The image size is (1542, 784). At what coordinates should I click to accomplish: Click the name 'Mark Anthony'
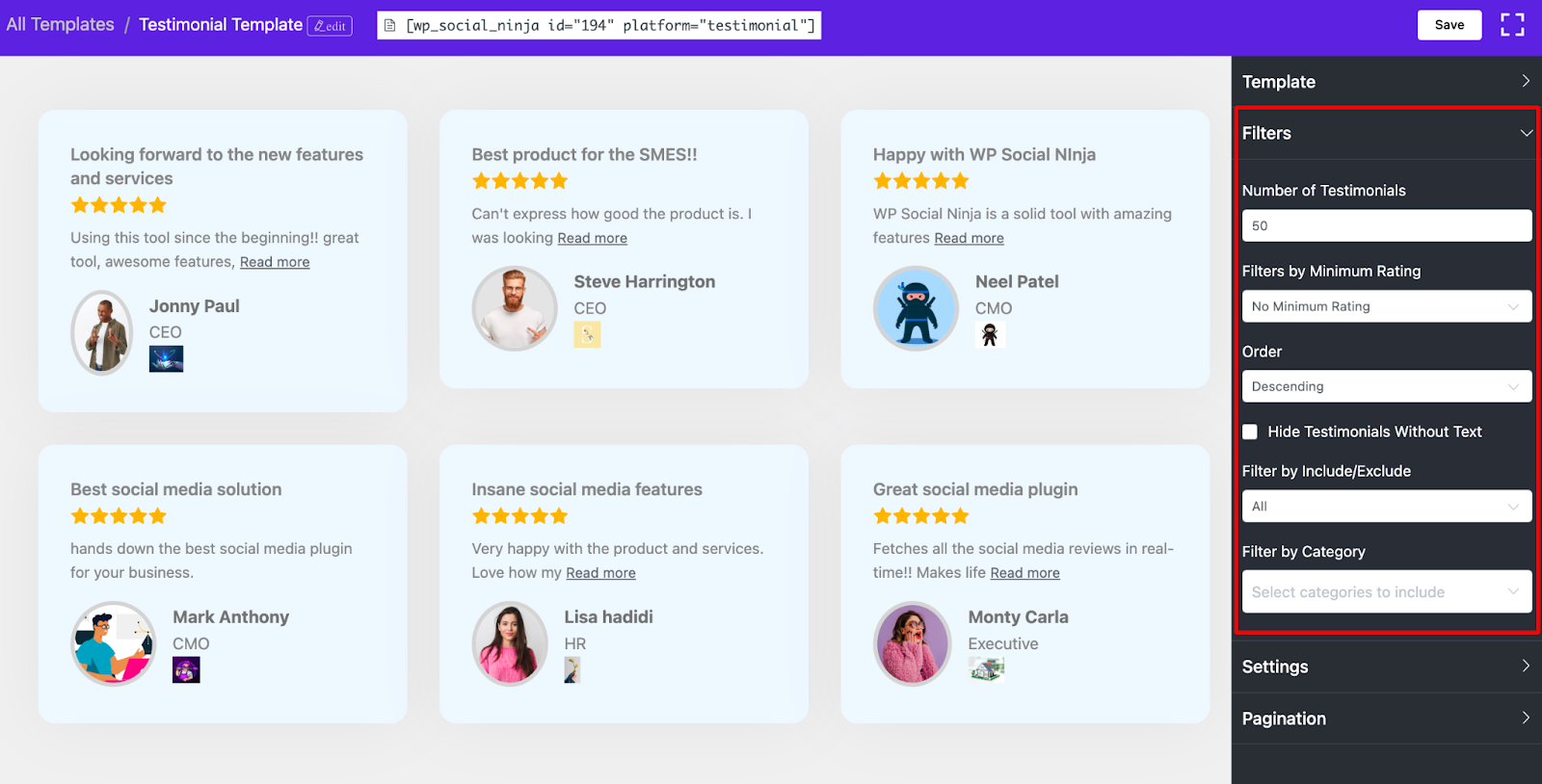click(x=231, y=616)
